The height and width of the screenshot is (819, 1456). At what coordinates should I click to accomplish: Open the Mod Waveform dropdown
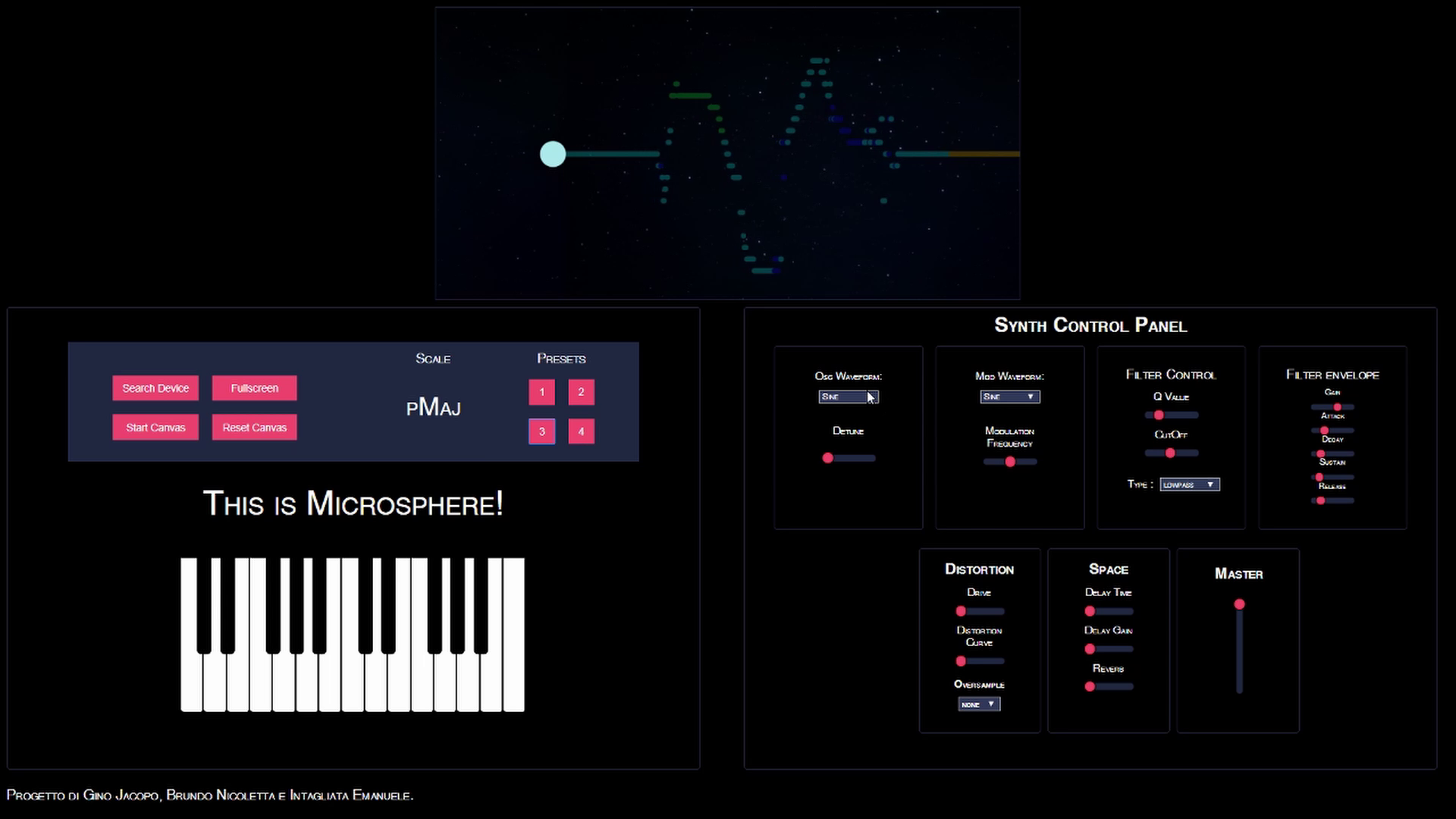point(1009,397)
